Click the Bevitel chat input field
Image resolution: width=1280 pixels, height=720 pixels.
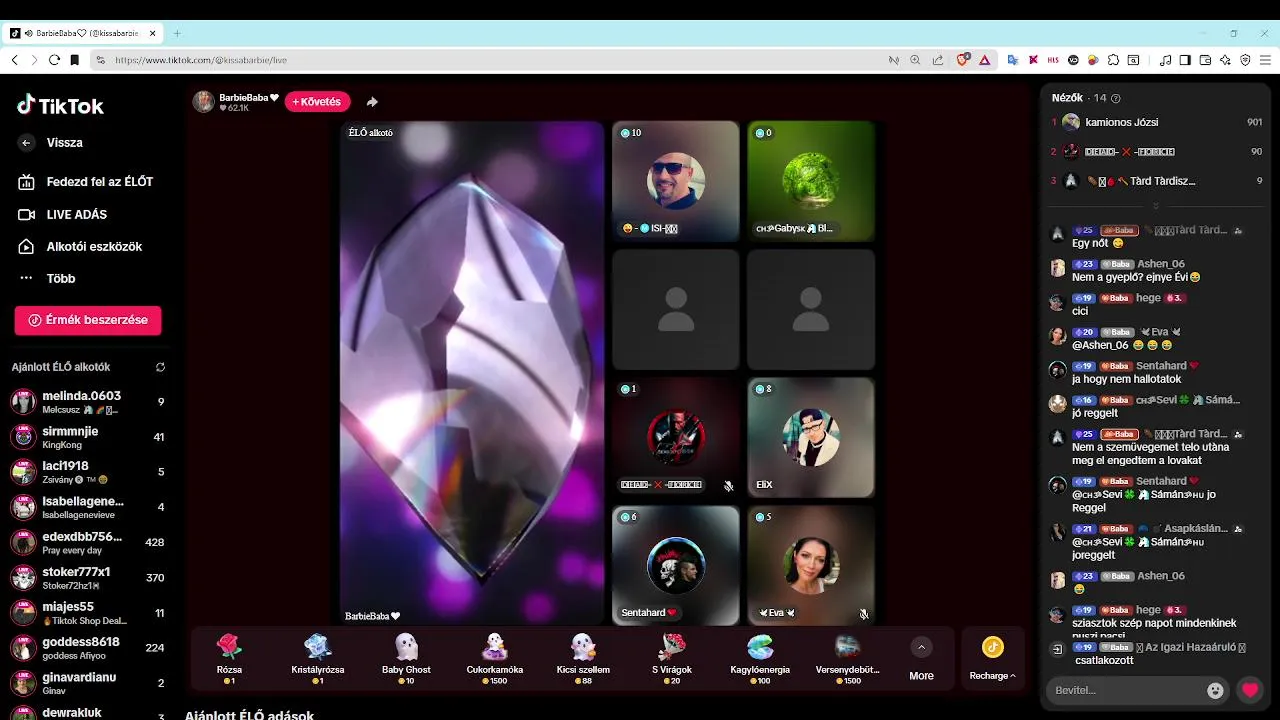(x=1125, y=690)
